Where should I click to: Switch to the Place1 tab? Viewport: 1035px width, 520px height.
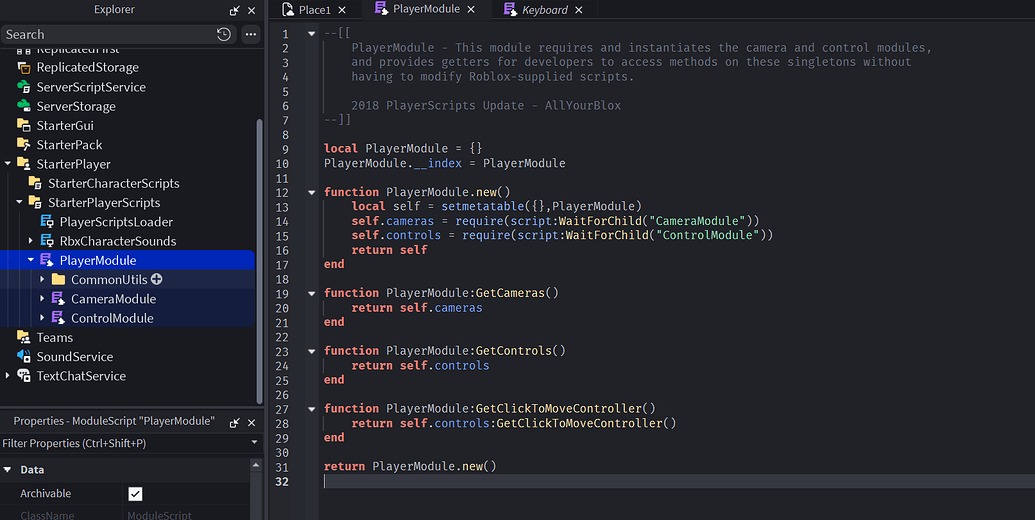(x=314, y=9)
